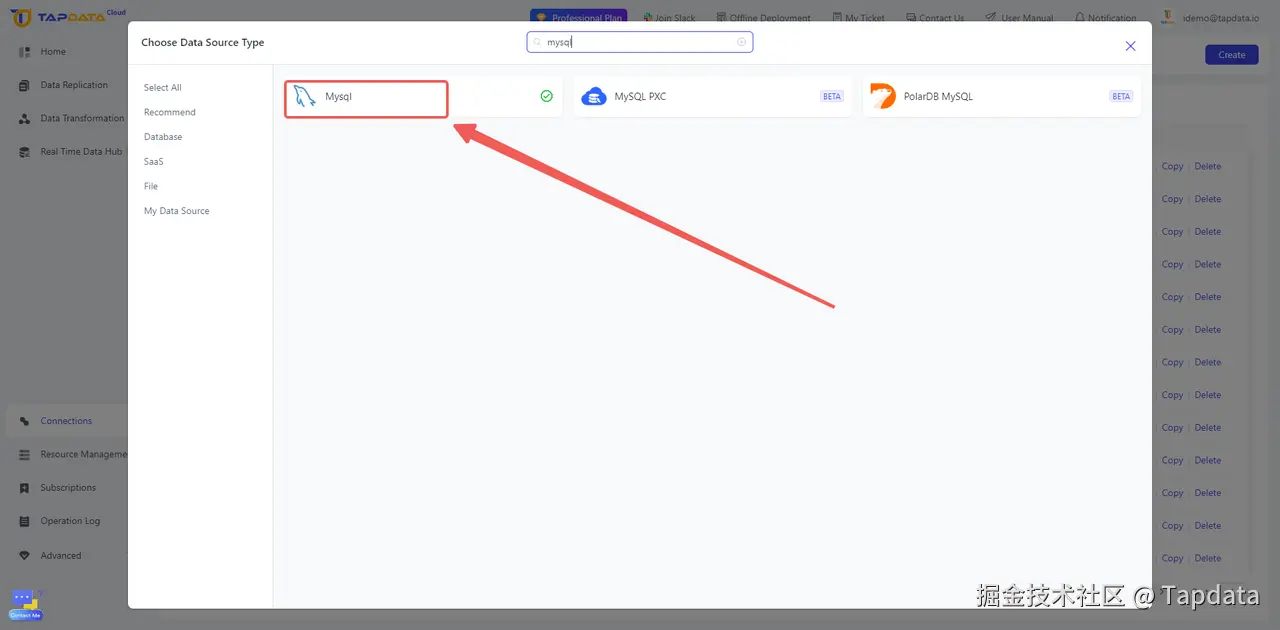Pick the PolarDB MySQL data source
This screenshot has height=630, width=1280.
1002,97
